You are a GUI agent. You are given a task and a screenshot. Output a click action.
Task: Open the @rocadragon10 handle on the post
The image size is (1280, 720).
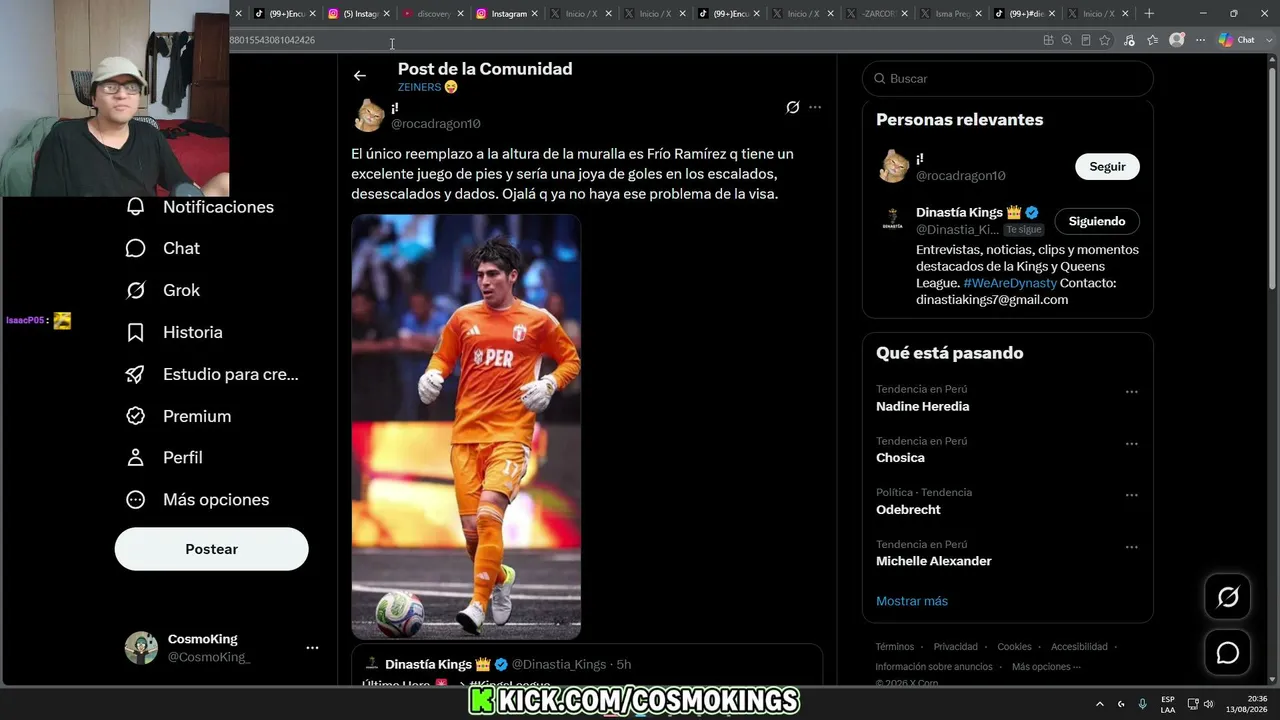click(x=436, y=124)
